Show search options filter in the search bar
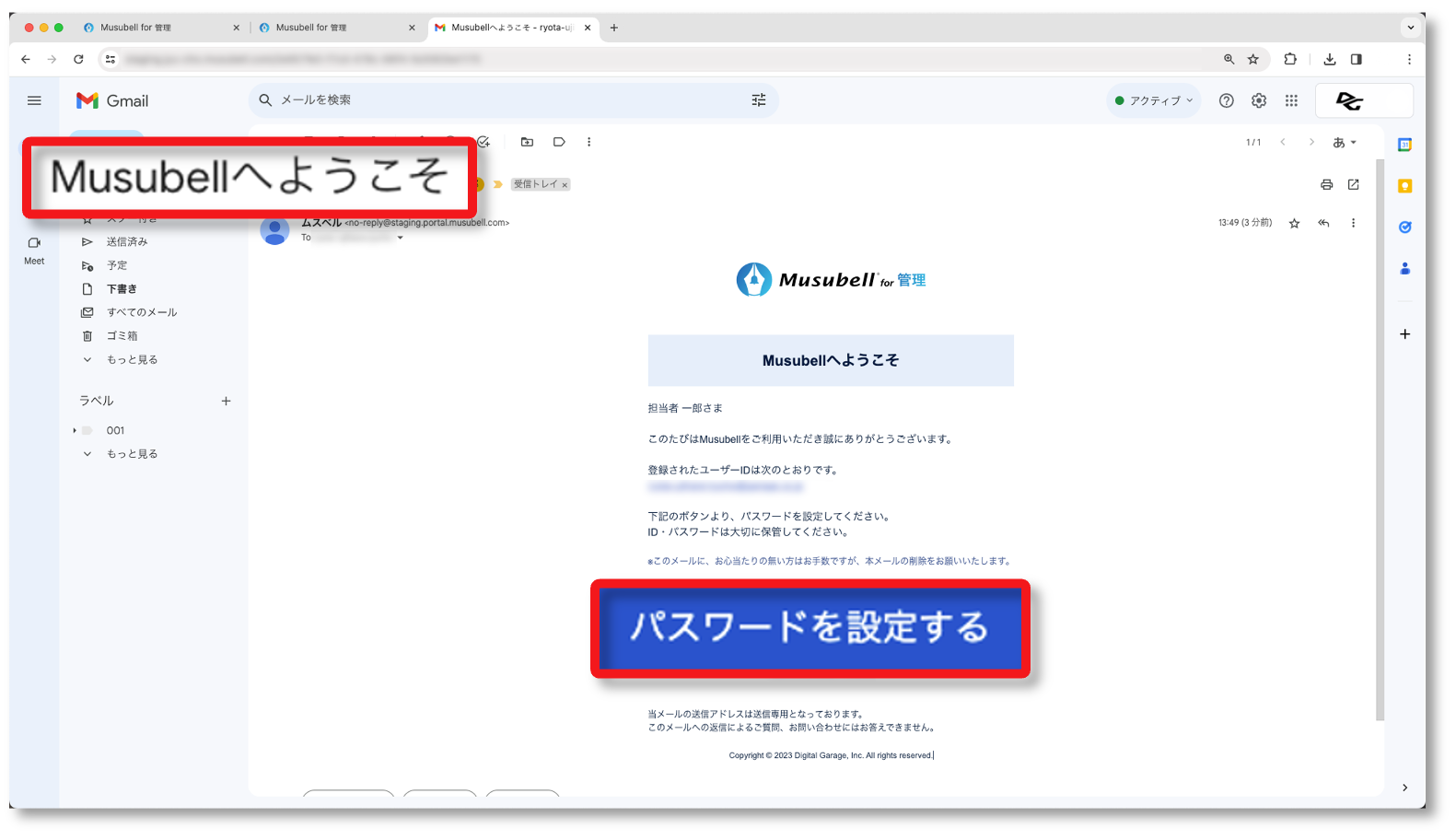This screenshot has width=1456, height=840. coord(758,99)
